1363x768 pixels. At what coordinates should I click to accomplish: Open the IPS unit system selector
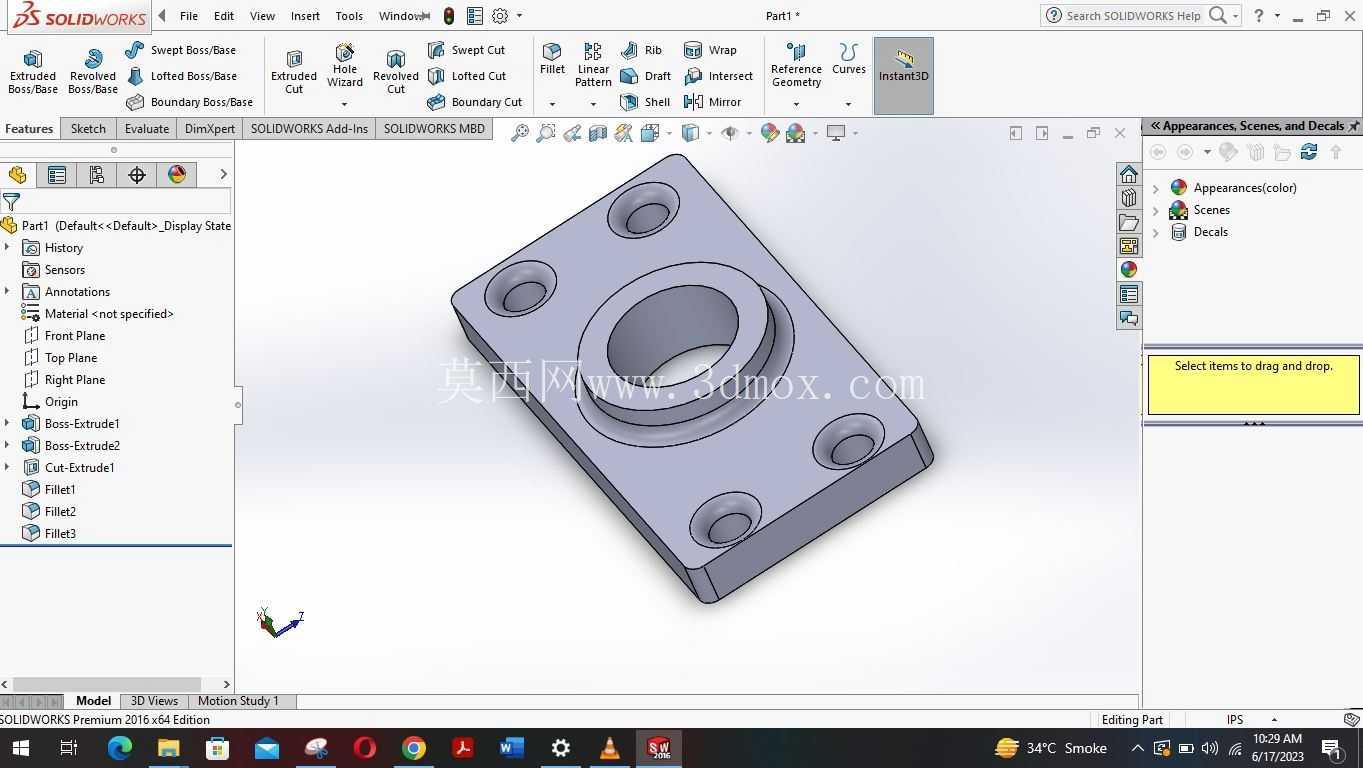(x=1236, y=720)
